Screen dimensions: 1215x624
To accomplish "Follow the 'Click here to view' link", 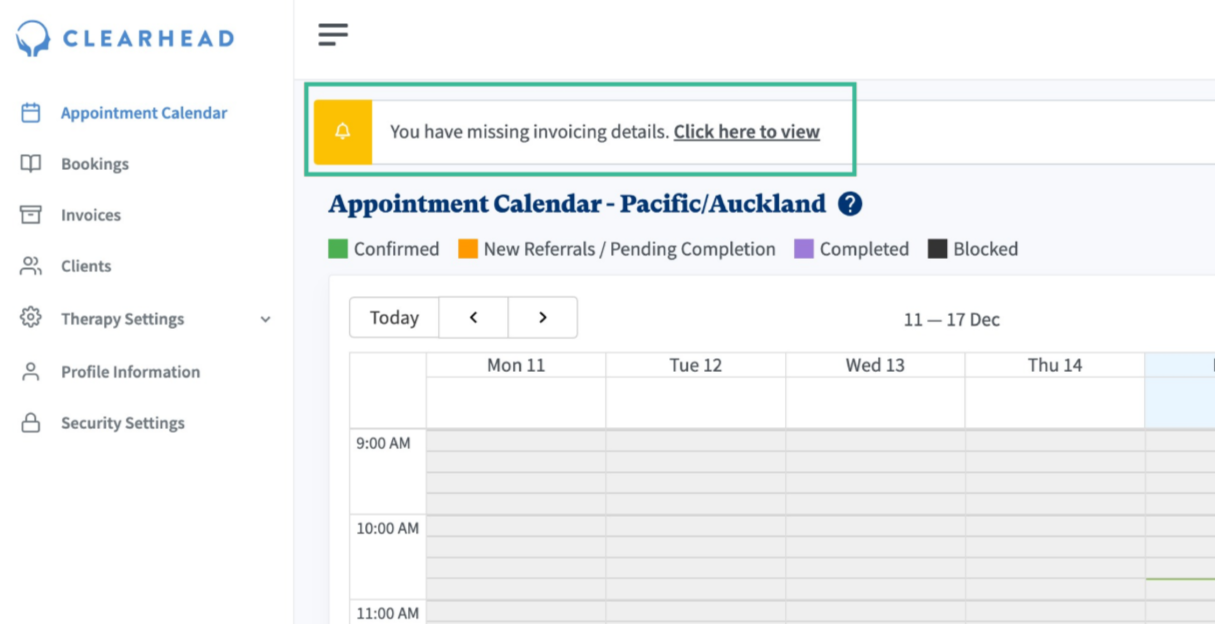I will point(746,132).
